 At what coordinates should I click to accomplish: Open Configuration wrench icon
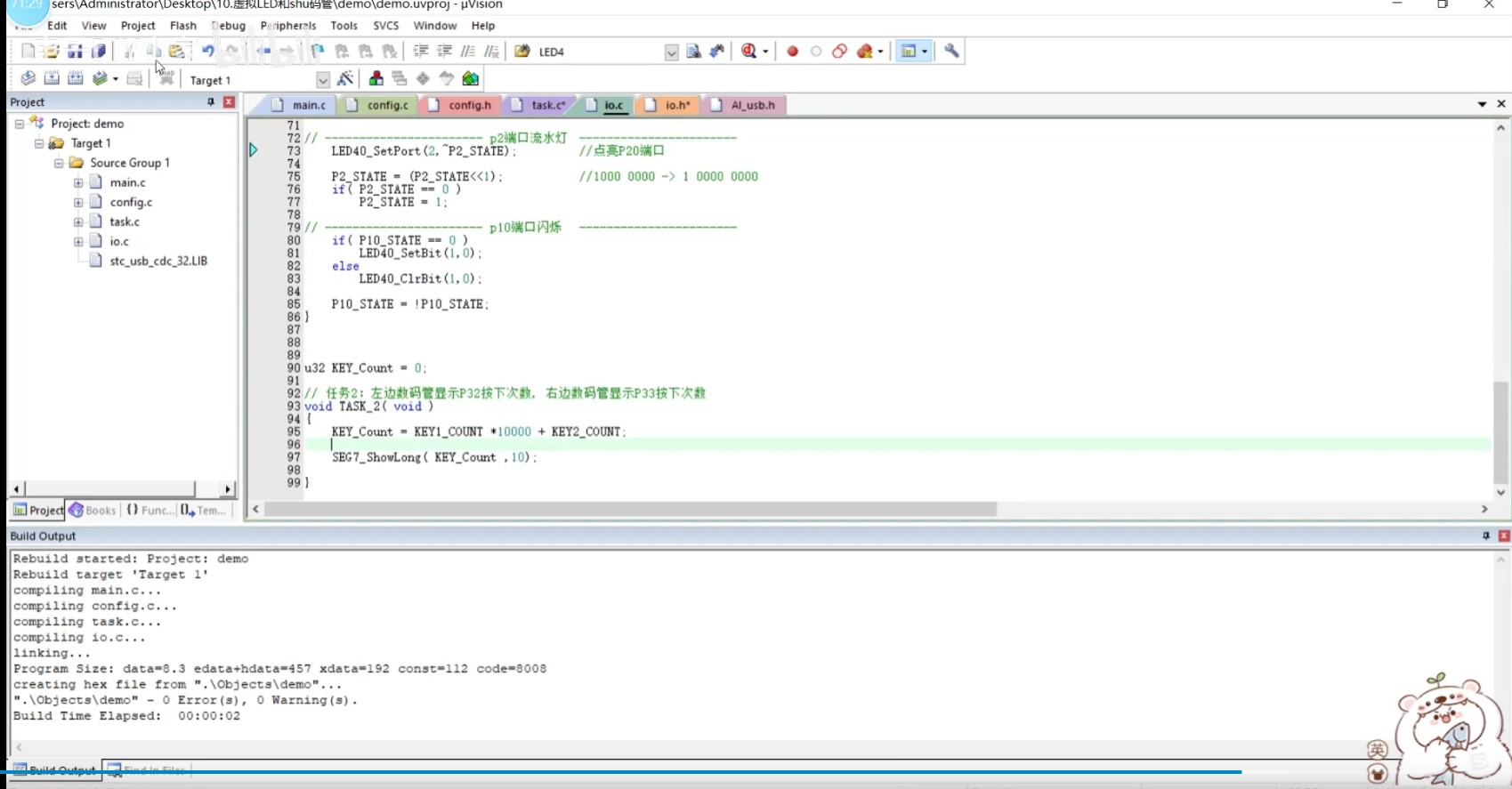coord(951,52)
